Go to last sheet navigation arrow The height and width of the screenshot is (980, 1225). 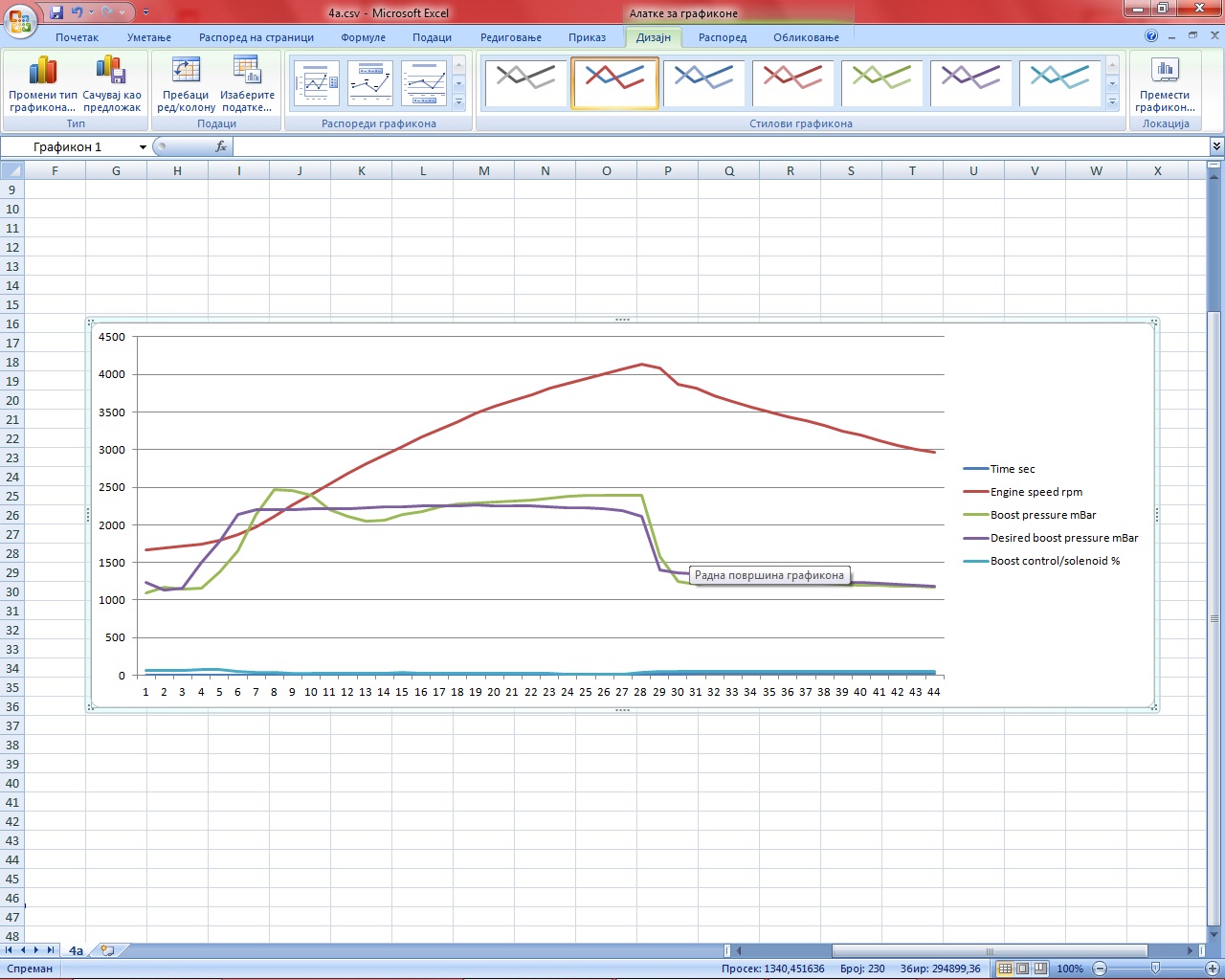pos(51,950)
